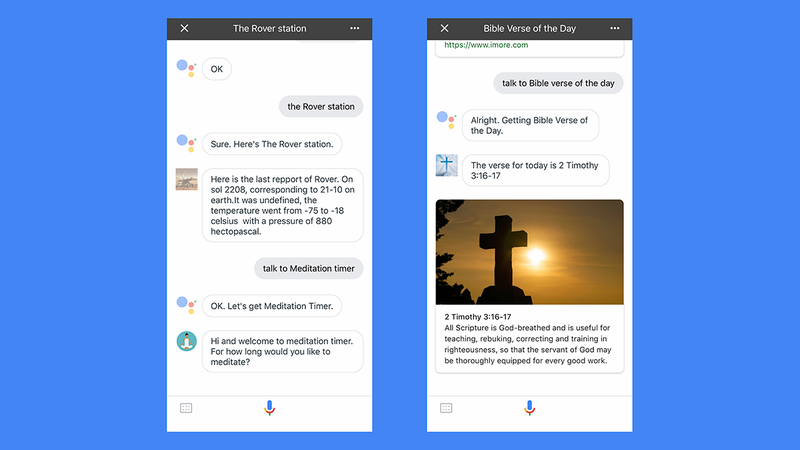Click 'Bible Verse of the Day' header title
The width and height of the screenshot is (800, 450).
[x=530, y=29]
